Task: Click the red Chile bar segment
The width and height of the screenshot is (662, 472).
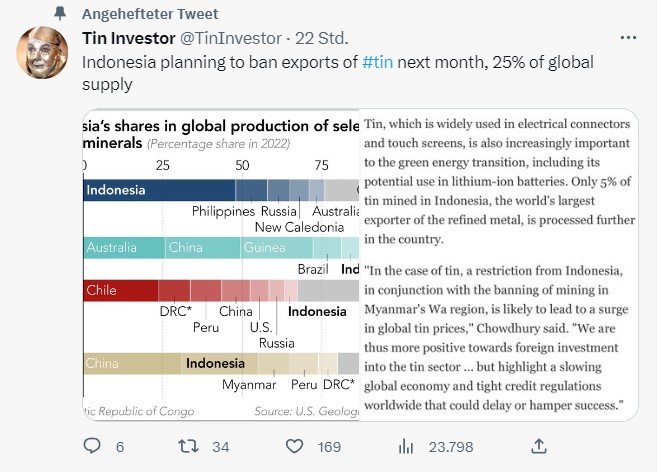Action: [x=120, y=291]
